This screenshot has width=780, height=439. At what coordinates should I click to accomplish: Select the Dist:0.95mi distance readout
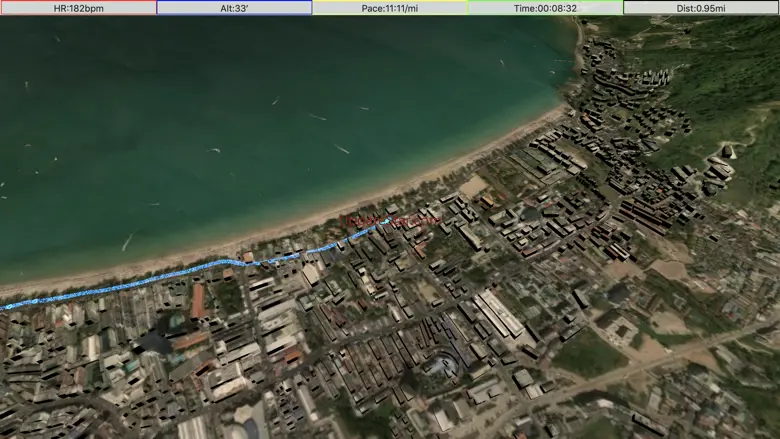701,8
